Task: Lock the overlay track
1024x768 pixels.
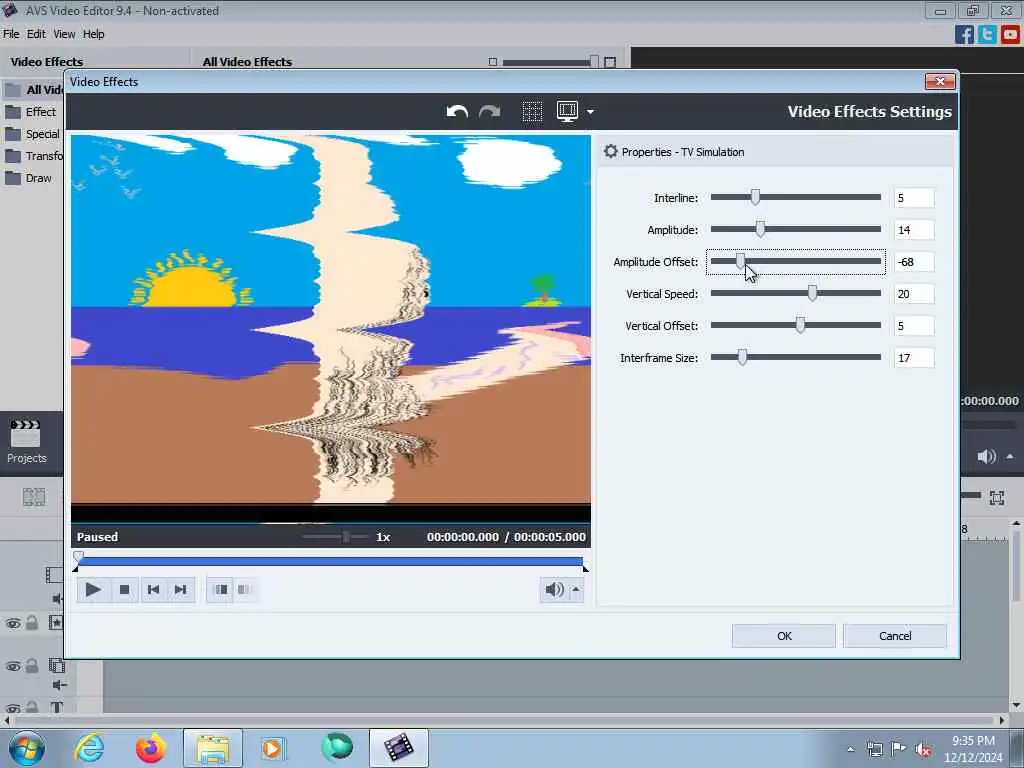Action: click(x=32, y=666)
